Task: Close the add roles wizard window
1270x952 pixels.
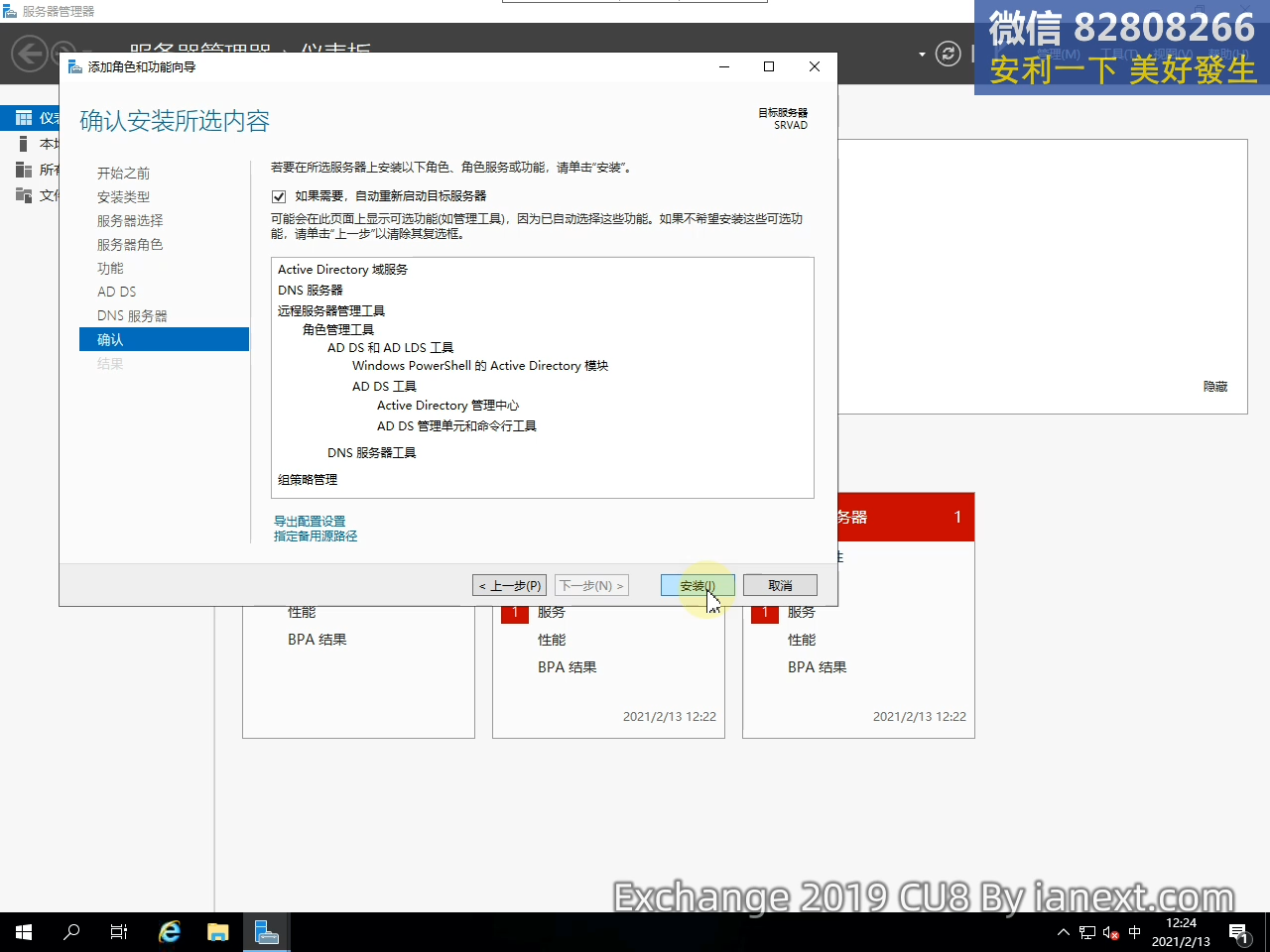Action: point(815,66)
